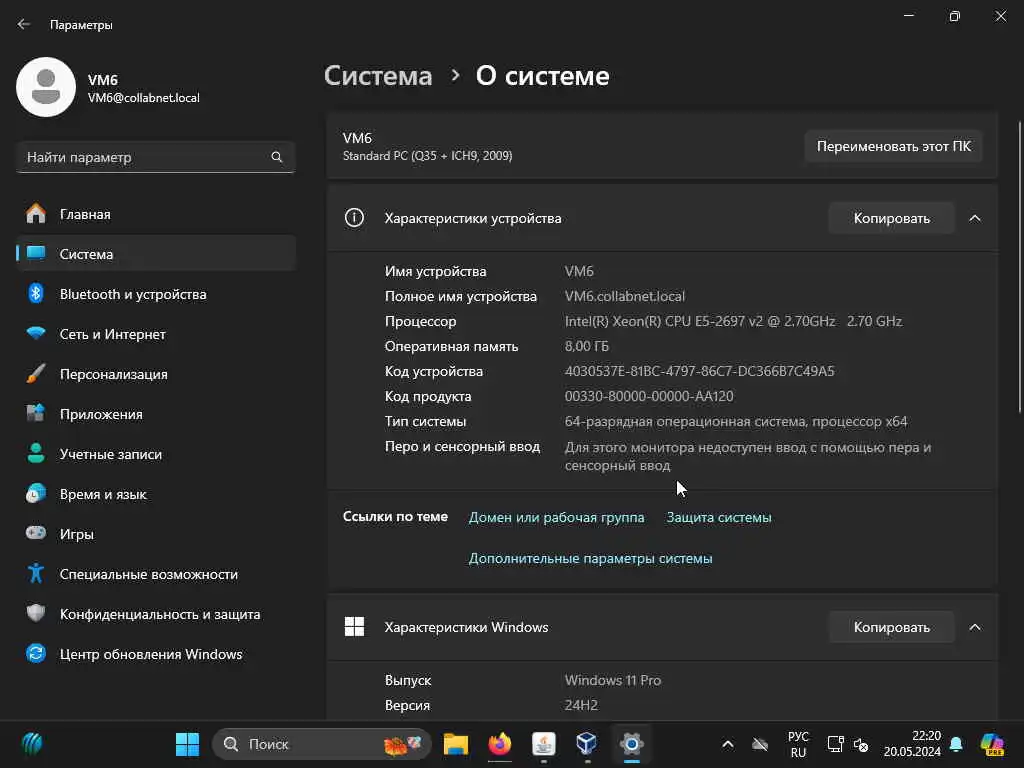The height and width of the screenshot is (768, 1024).
Task: Switch input language РУС RU
Action: coord(798,744)
